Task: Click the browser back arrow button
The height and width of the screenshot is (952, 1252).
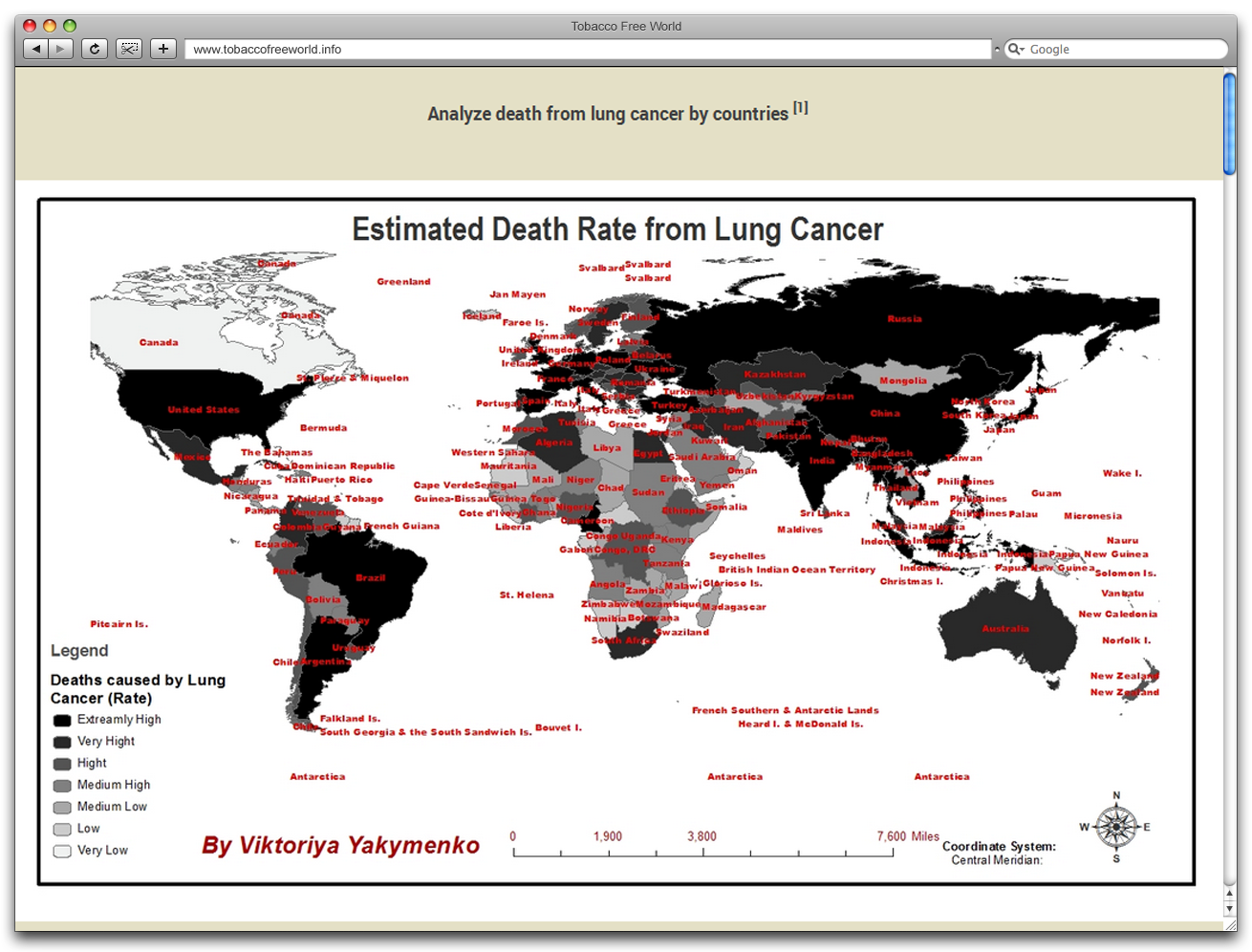Action: [35, 49]
